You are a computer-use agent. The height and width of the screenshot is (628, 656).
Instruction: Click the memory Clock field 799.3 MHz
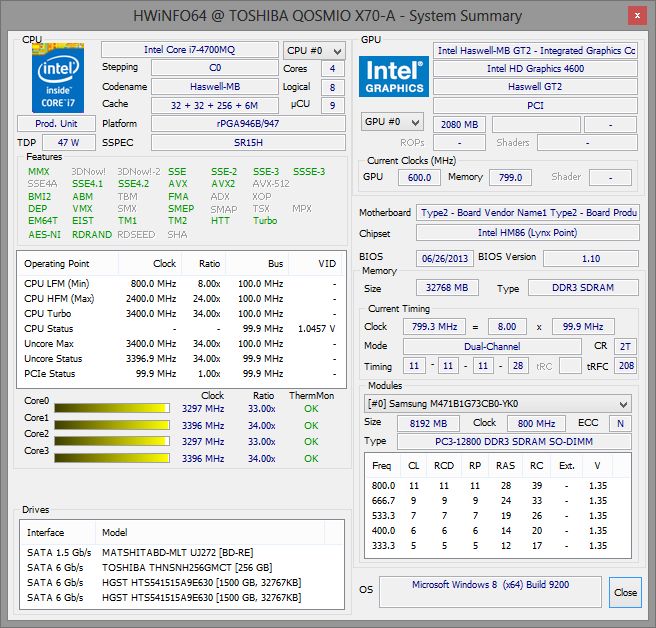434,327
